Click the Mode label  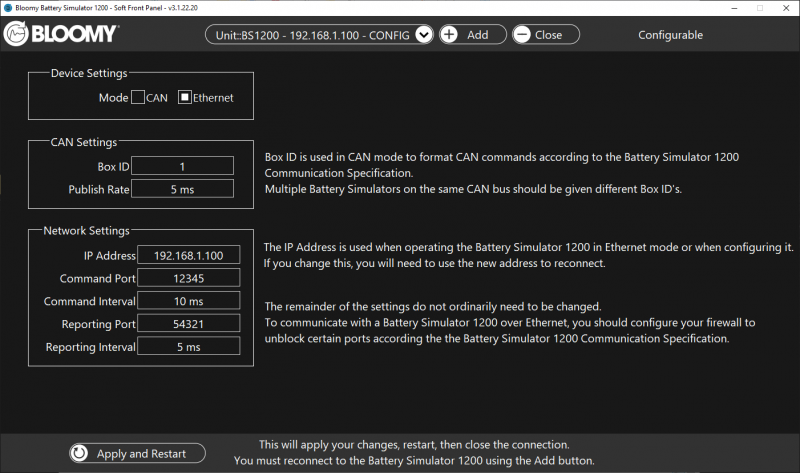(x=113, y=97)
